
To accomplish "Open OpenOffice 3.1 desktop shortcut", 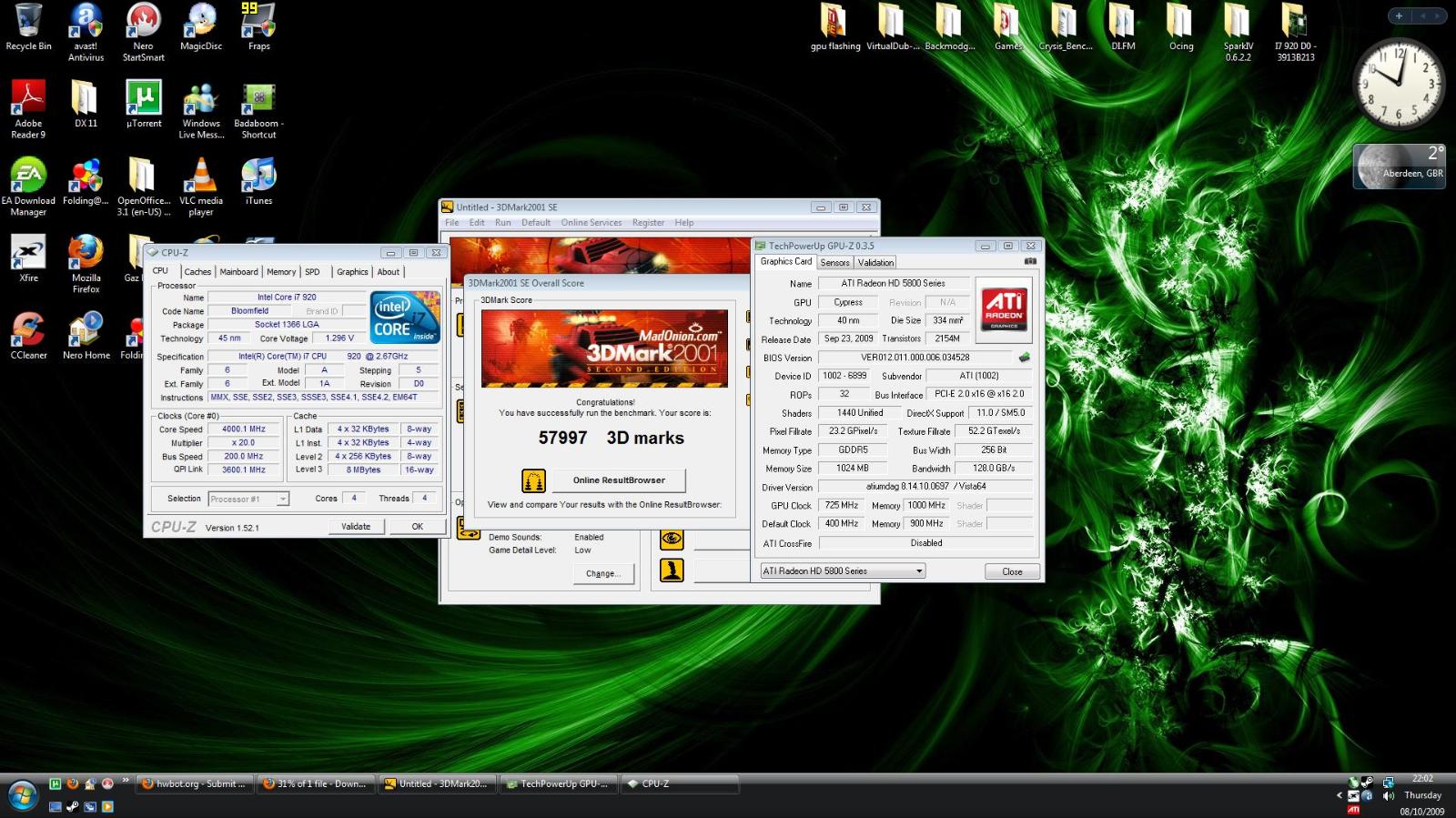I will [143, 187].
